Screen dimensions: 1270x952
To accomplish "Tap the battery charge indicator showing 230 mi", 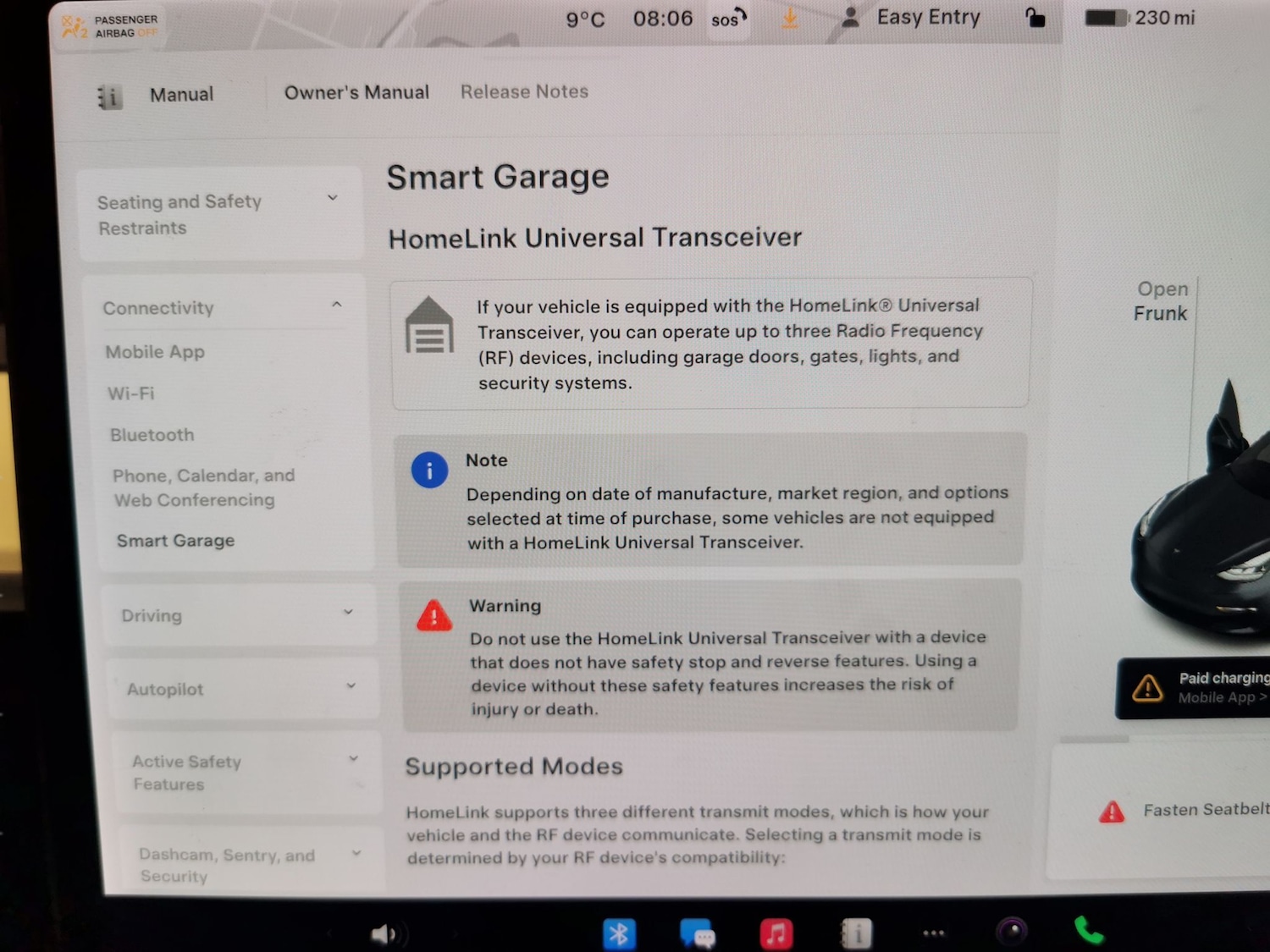I will (x=1138, y=18).
